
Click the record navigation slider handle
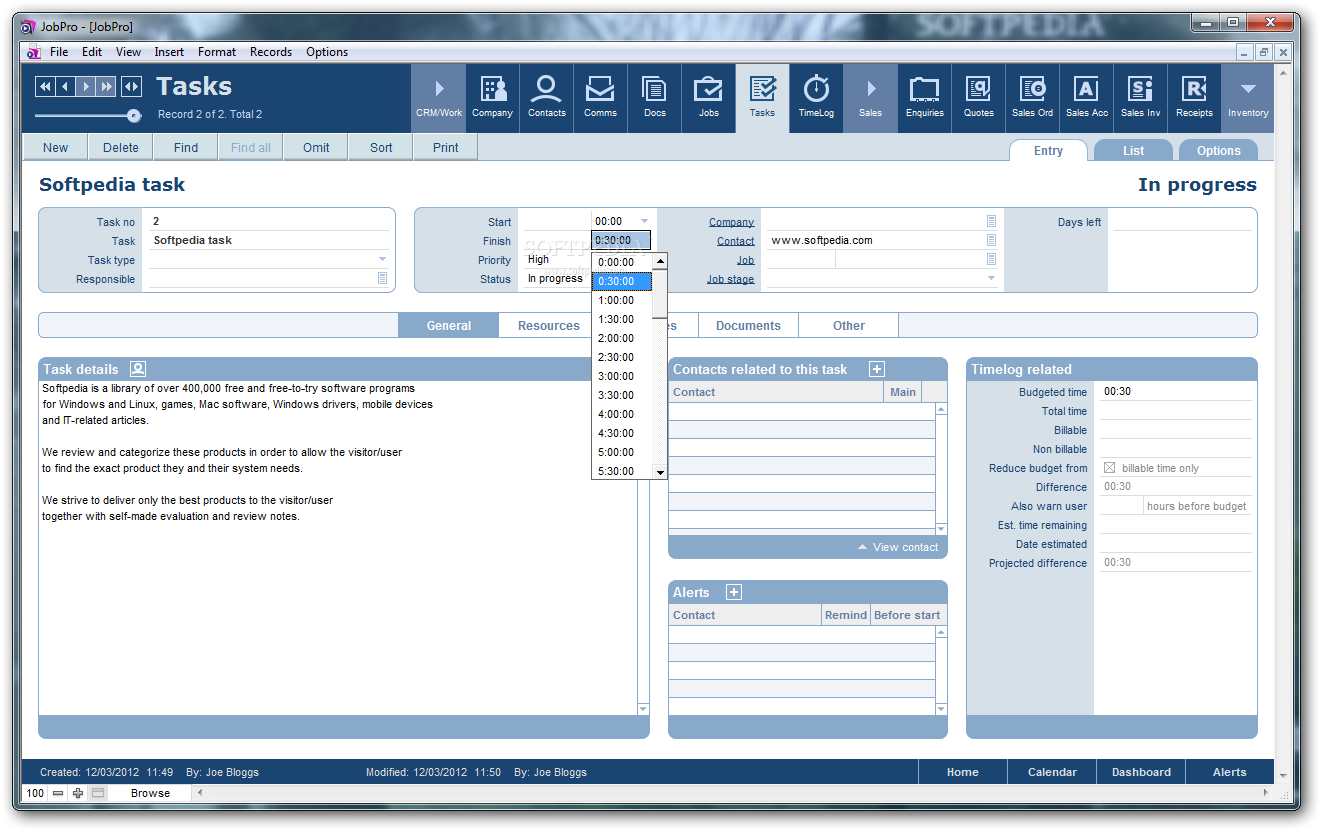coord(133,116)
